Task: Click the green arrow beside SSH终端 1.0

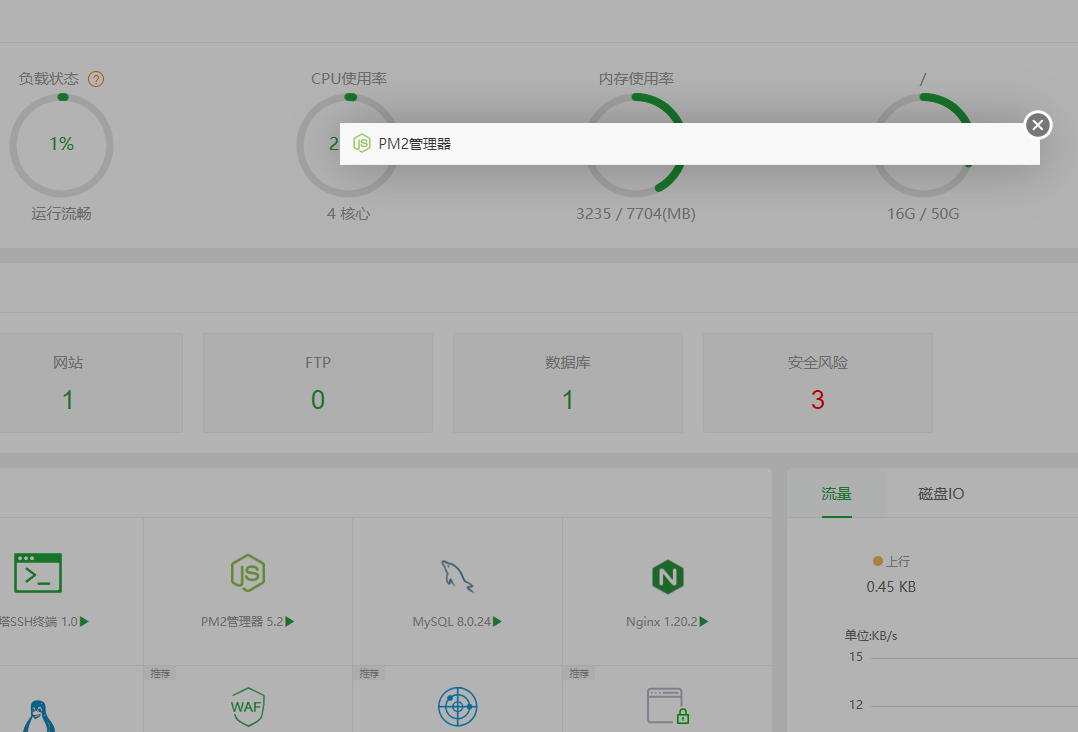Action: (x=85, y=621)
